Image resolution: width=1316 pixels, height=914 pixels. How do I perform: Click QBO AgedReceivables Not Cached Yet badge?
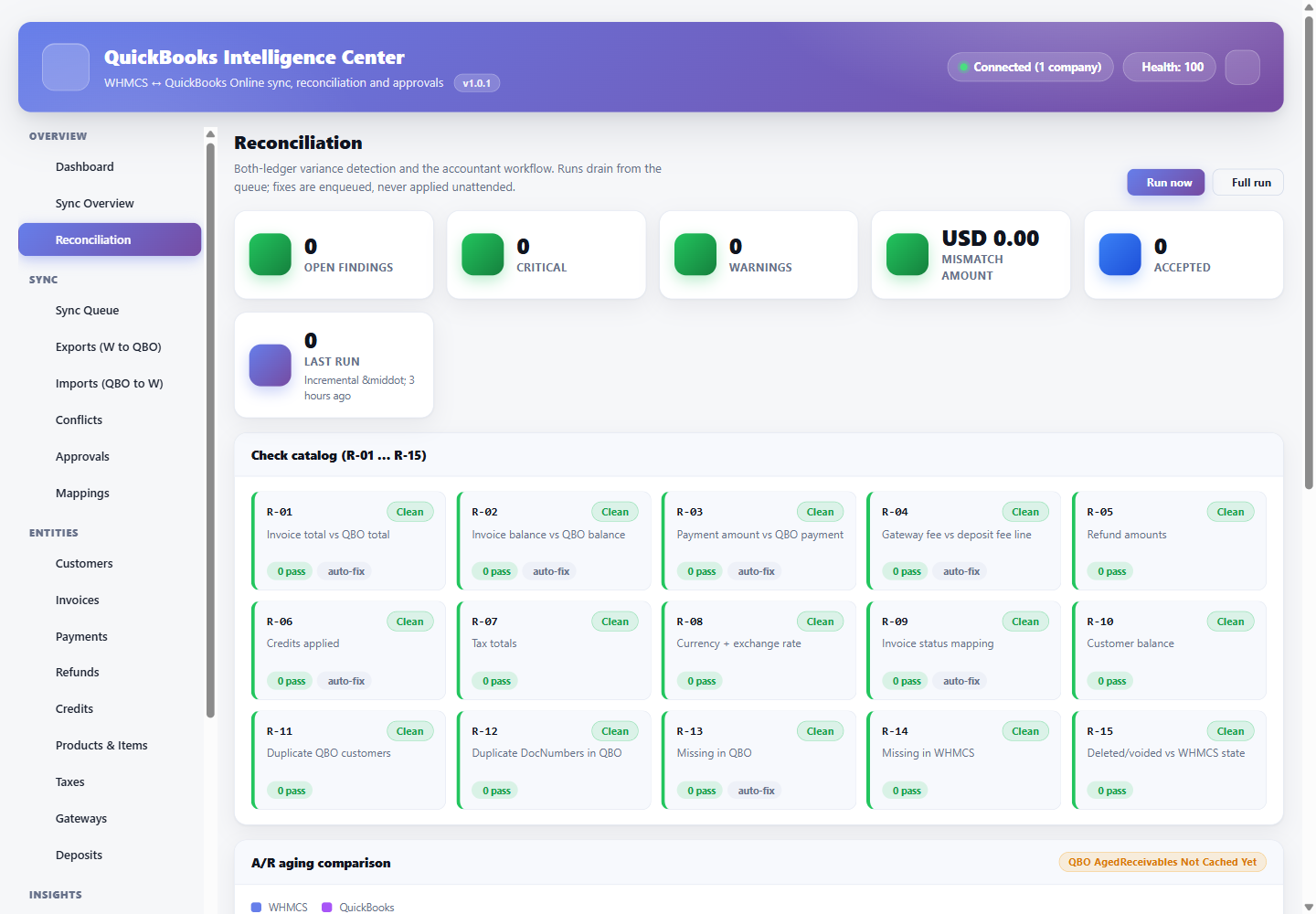coord(1162,862)
